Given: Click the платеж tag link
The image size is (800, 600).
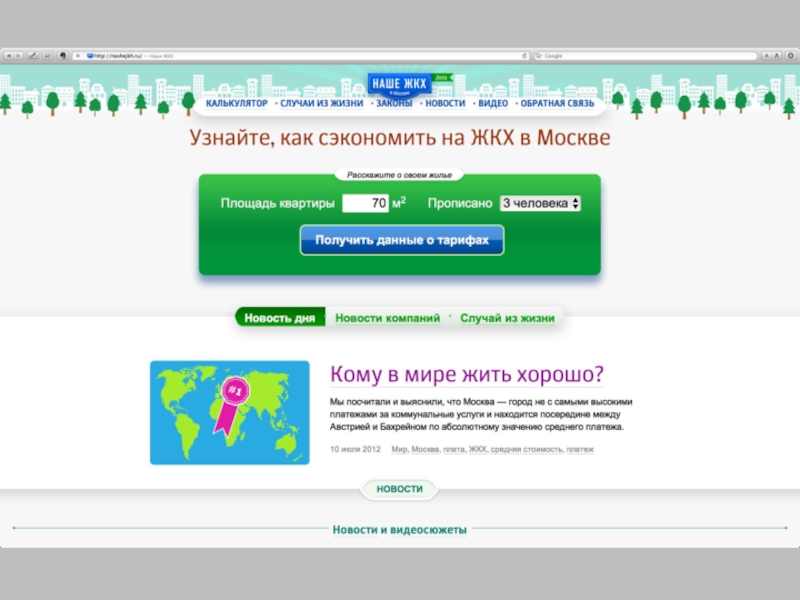Looking at the screenshot, I should tap(580, 449).
